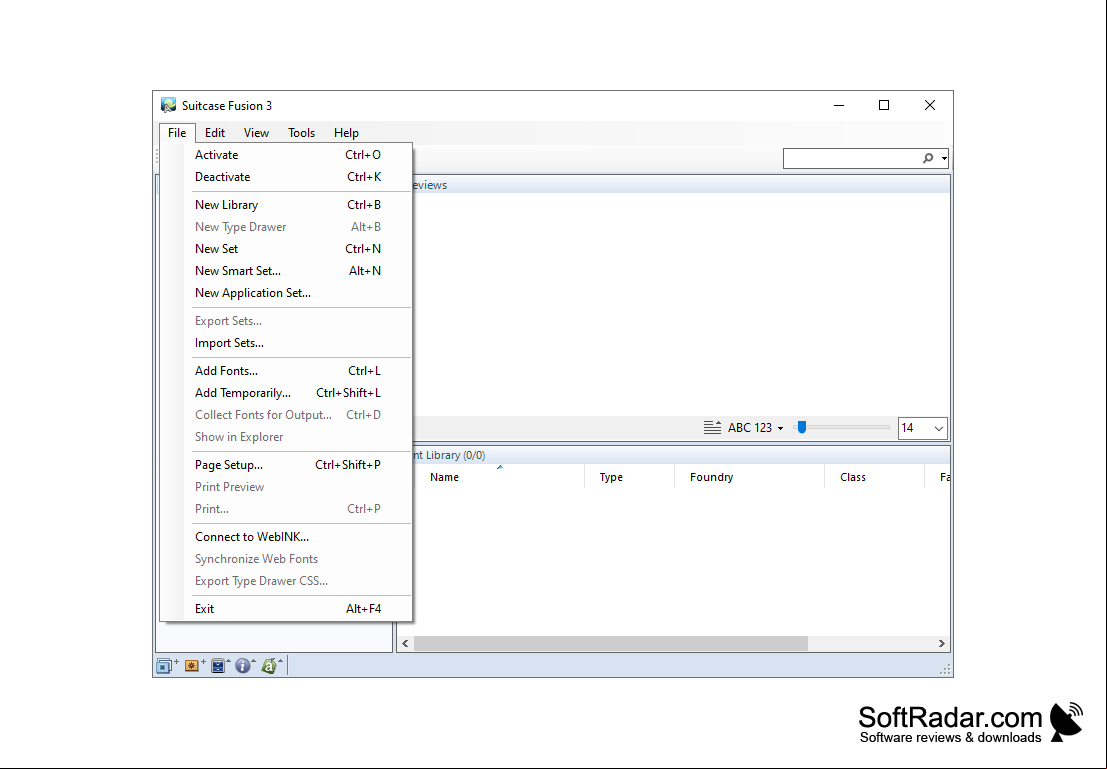
Task: Open the Edit menu
Action: (215, 133)
